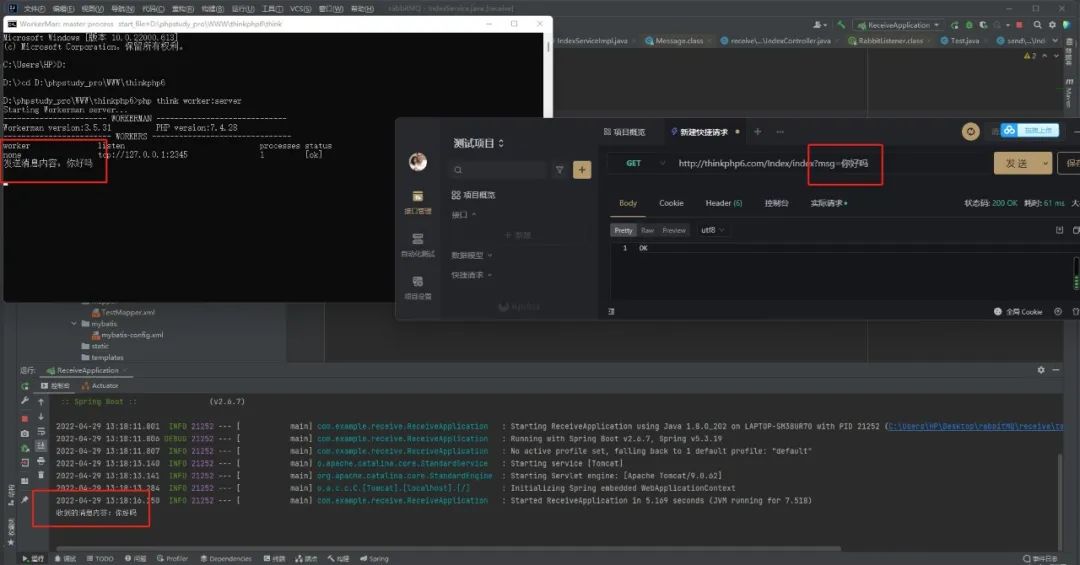
Task: Open the send button dropdown arrow
Action: pyautogui.click(x=1046, y=163)
